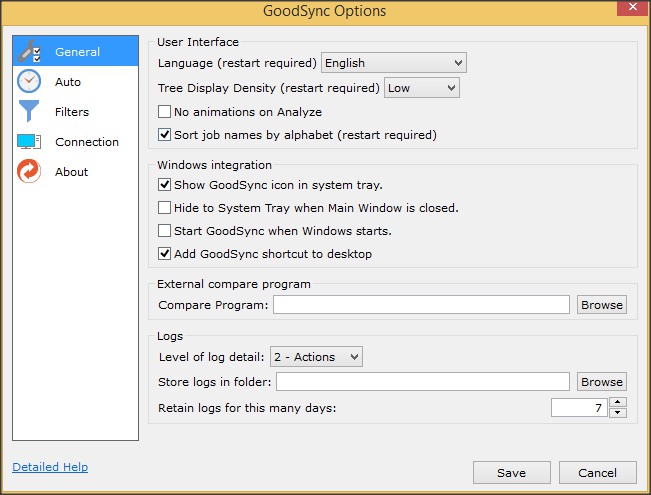Decrease retain logs days with down arrow
This screenshot has height=495, width=651.
point(618,412)
